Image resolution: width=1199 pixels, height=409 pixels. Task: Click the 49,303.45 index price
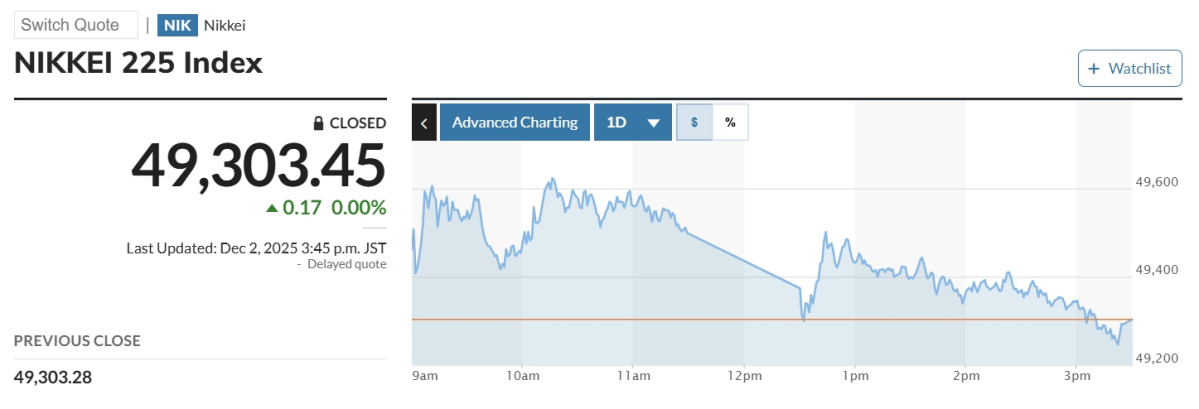point(258,165)
